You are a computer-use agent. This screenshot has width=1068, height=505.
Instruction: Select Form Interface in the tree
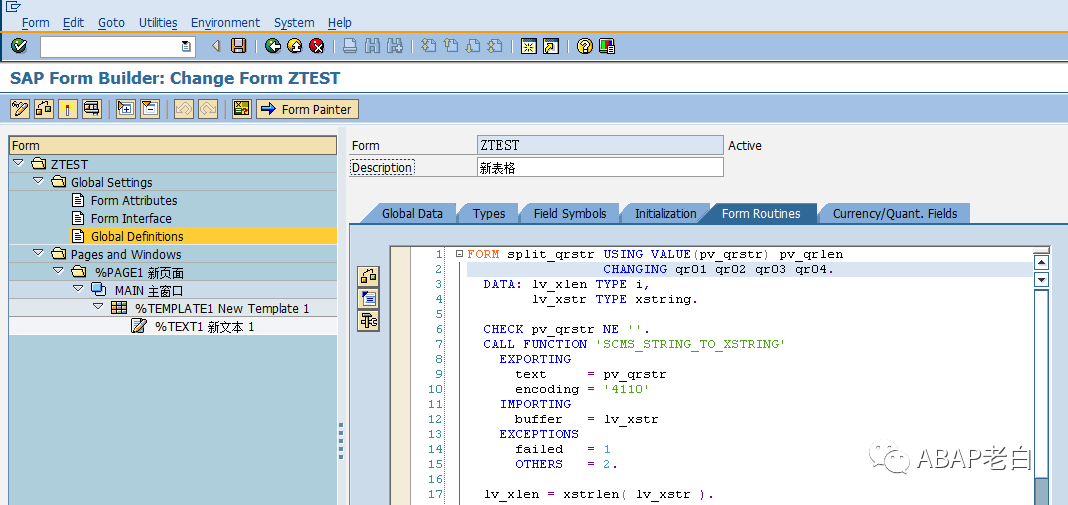[x=131, y=218]
